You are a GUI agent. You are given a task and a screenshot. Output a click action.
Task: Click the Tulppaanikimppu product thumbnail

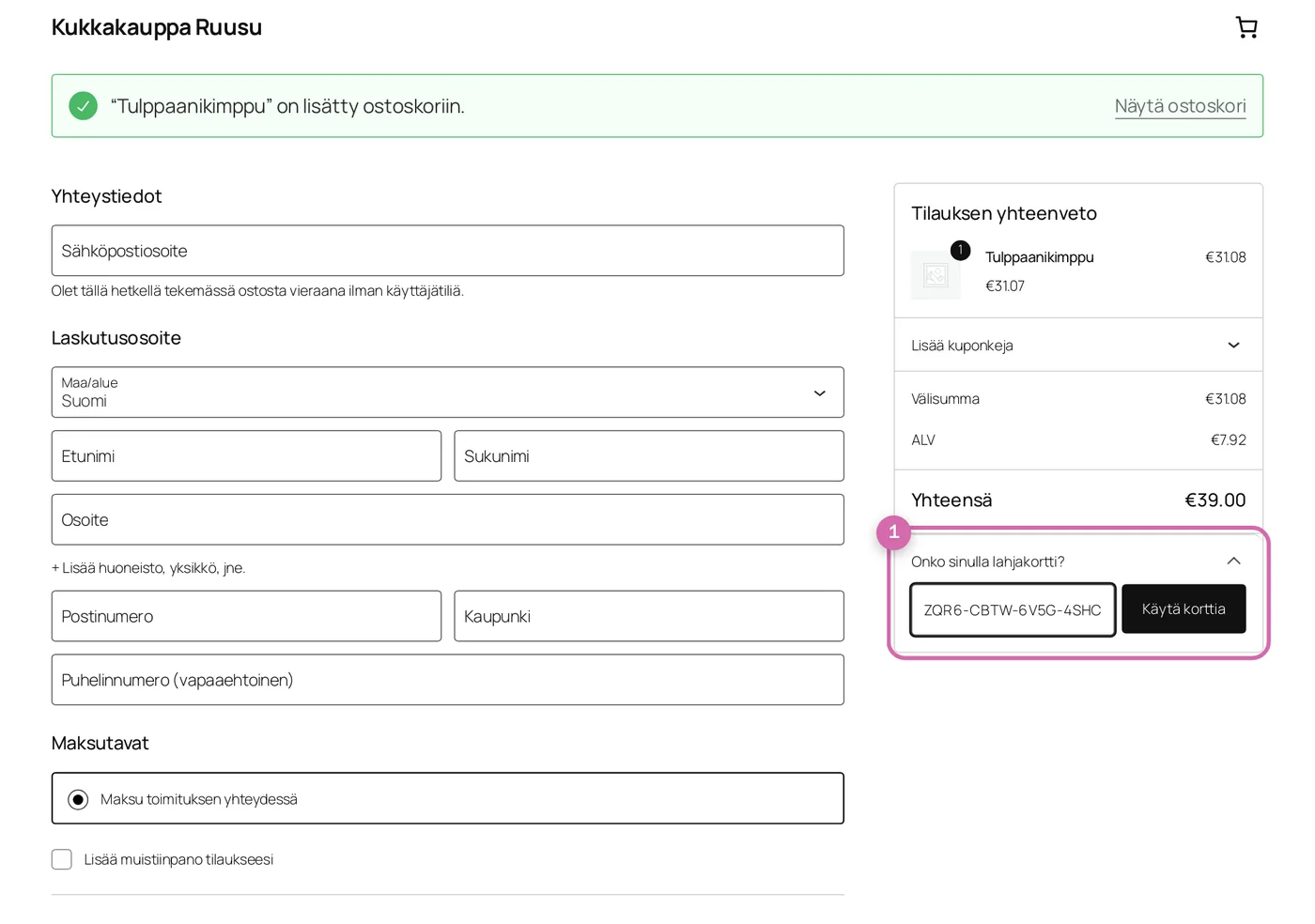936,274
